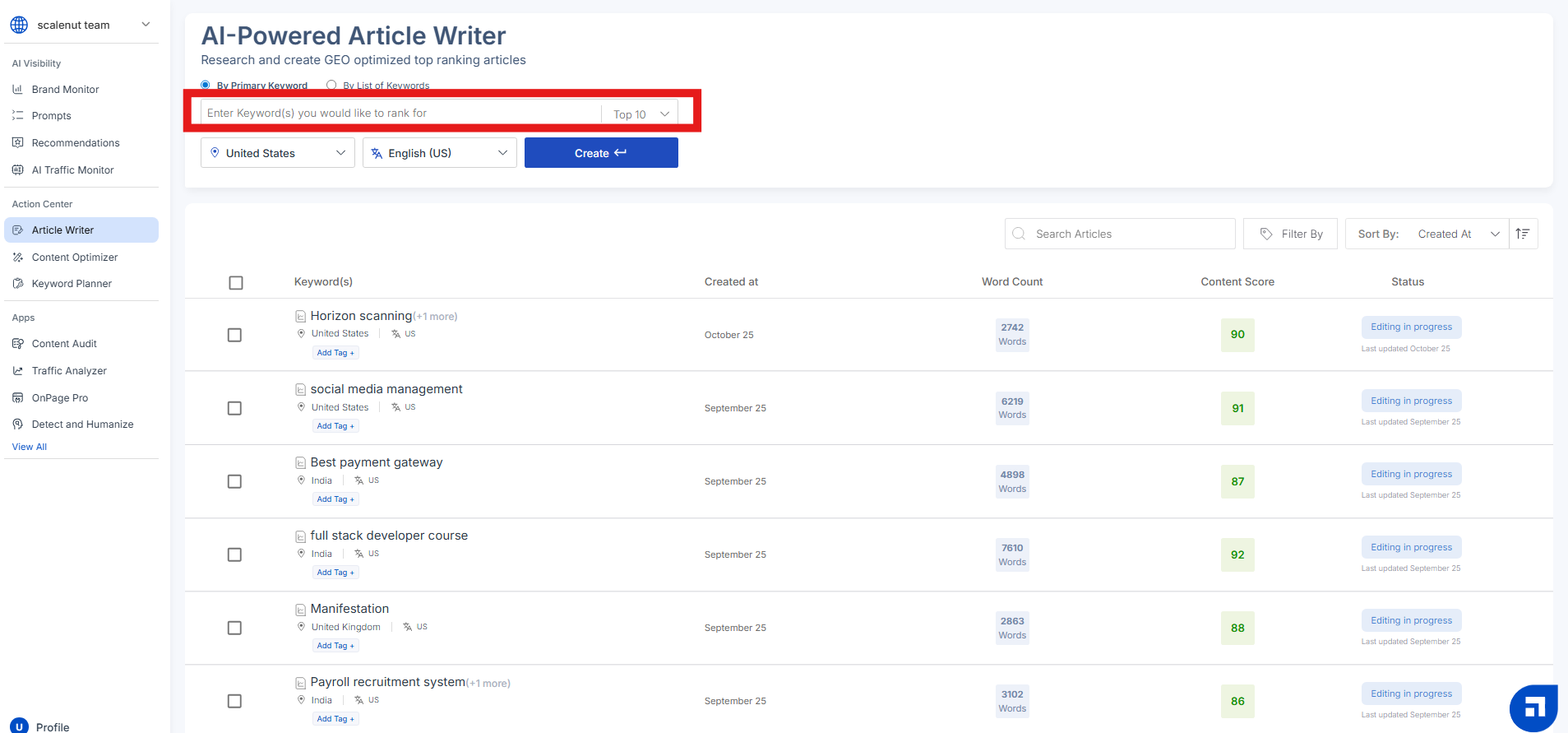Open Content Optimizer from sidebar icon
Viewport: 1568px width, 733px height.
(x=18, y=257)
